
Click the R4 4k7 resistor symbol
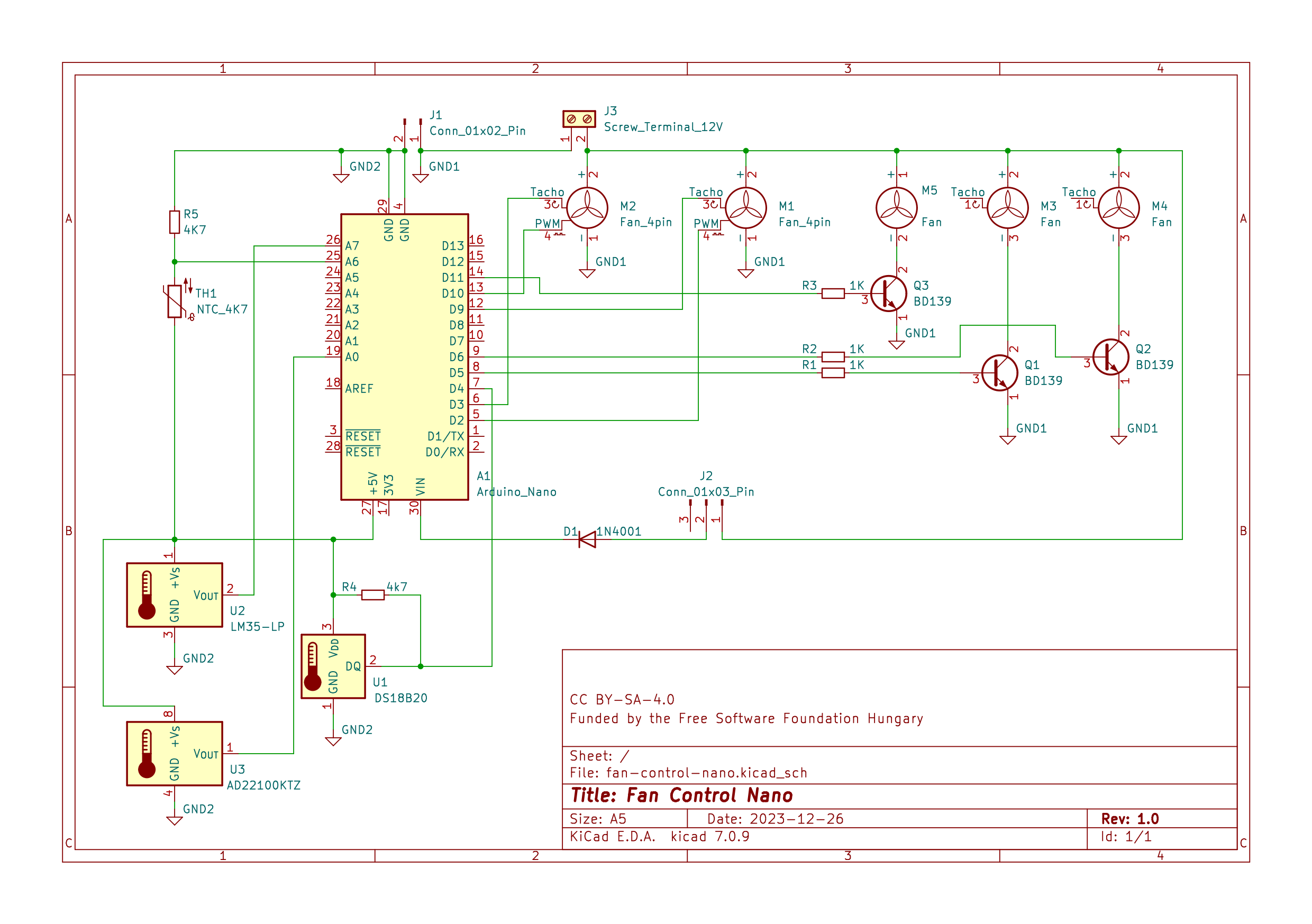(x=372, y=595)
